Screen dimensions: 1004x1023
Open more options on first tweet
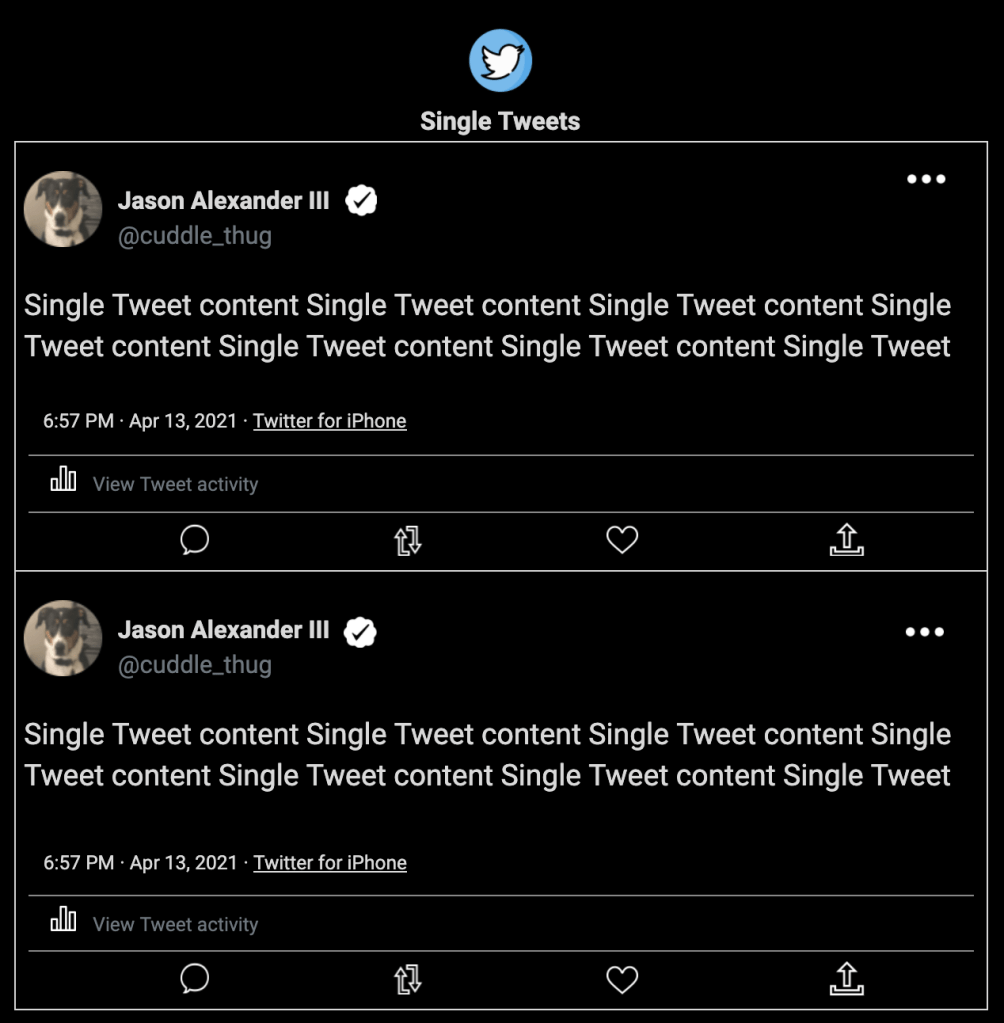pyautogui.click(x=925, y=180)
